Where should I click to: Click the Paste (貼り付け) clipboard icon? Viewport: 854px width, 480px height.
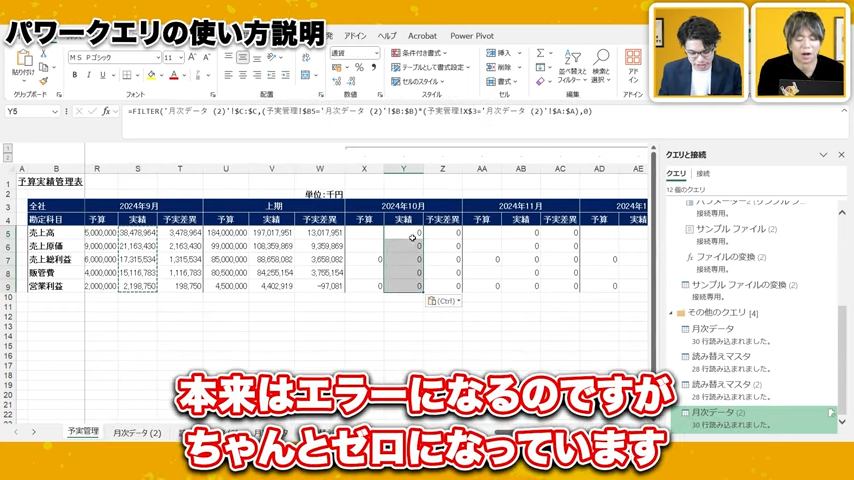23,59
